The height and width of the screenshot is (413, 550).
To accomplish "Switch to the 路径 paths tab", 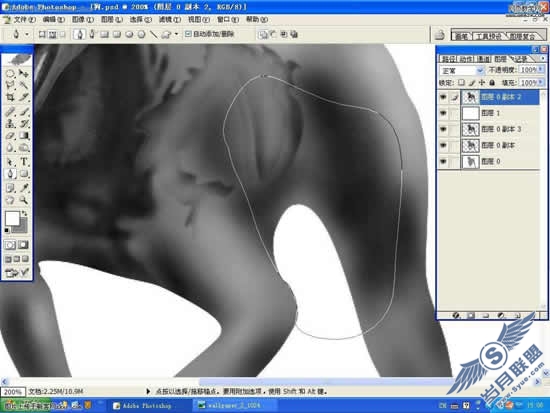I will tap(448, 59).
